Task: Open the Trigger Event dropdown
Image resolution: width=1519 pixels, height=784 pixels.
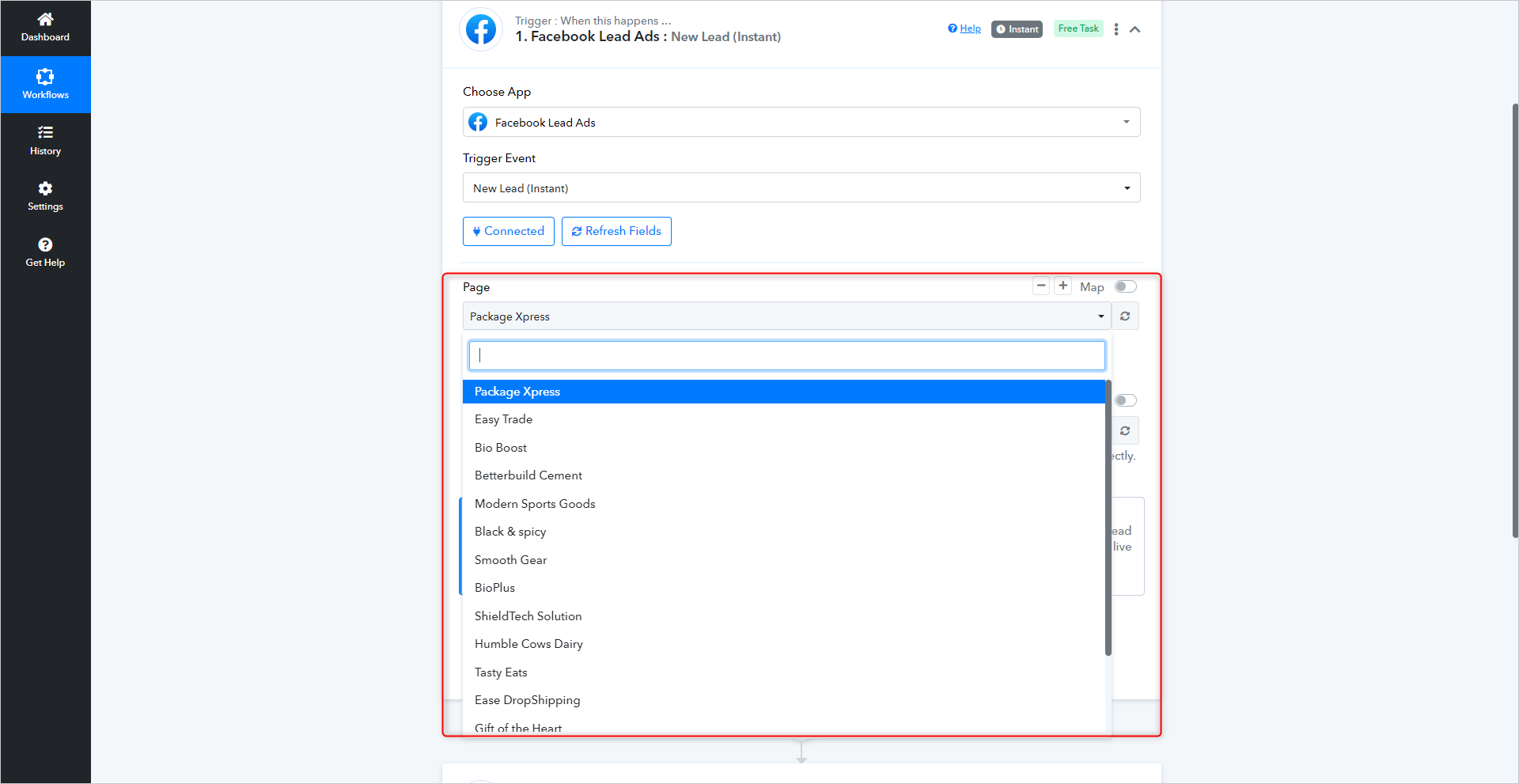Action: click(x=801, y=187)
